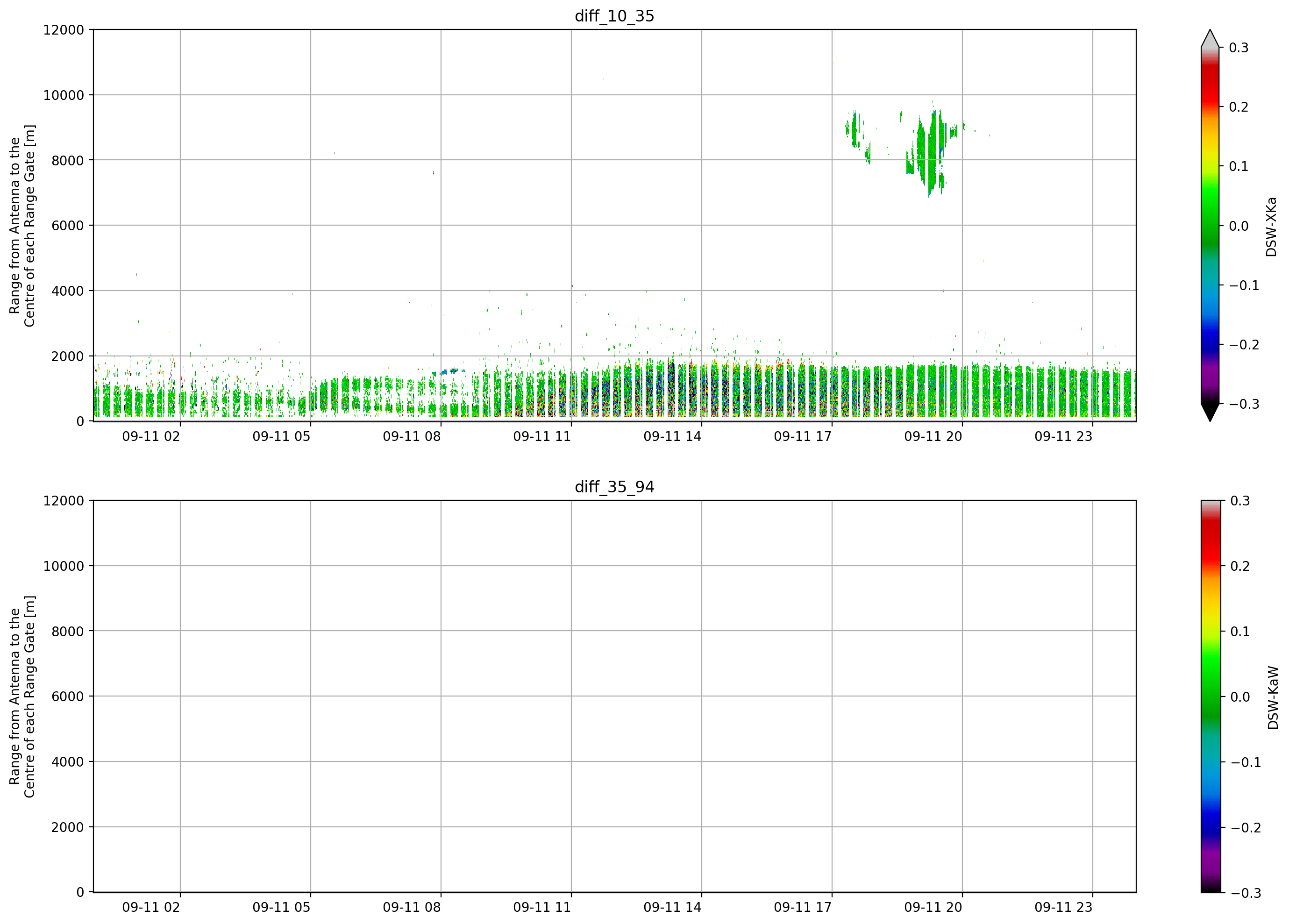Click the diff_35_94 plot title
Viewport: 1289px width, 924px height.
(614, 487)
